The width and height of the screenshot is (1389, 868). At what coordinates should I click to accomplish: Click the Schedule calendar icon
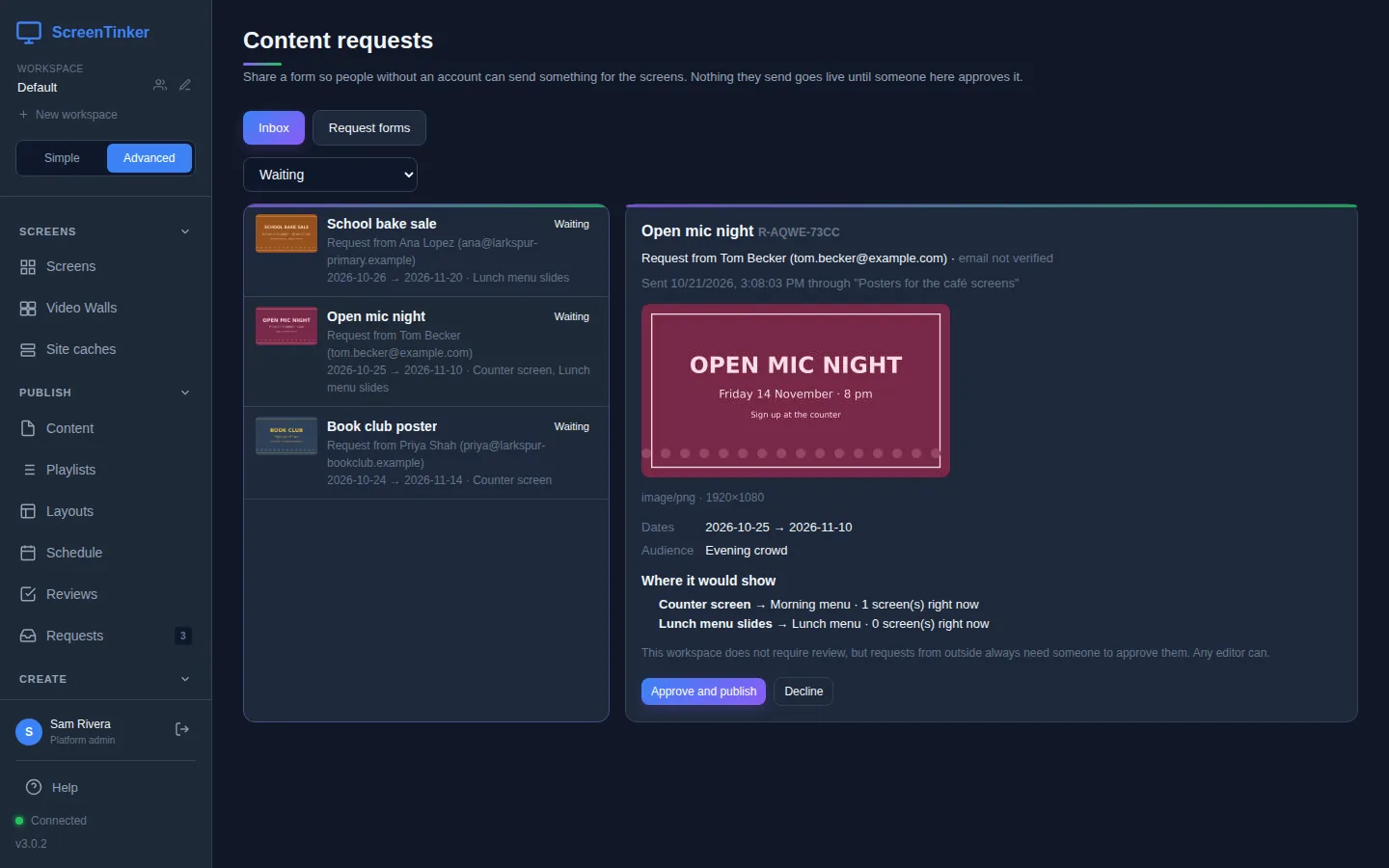point(28,553)
